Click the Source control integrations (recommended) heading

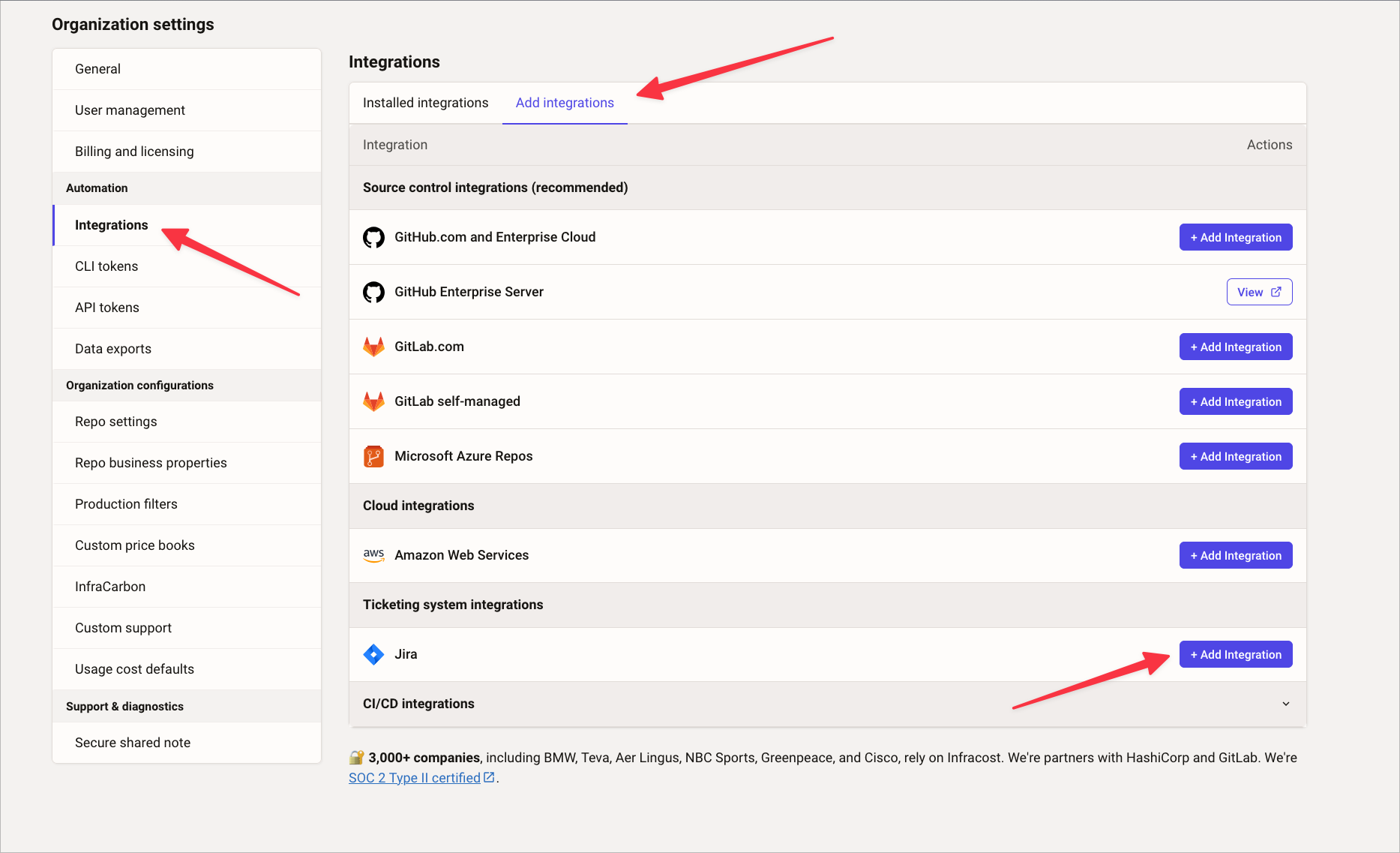[496, 188]
